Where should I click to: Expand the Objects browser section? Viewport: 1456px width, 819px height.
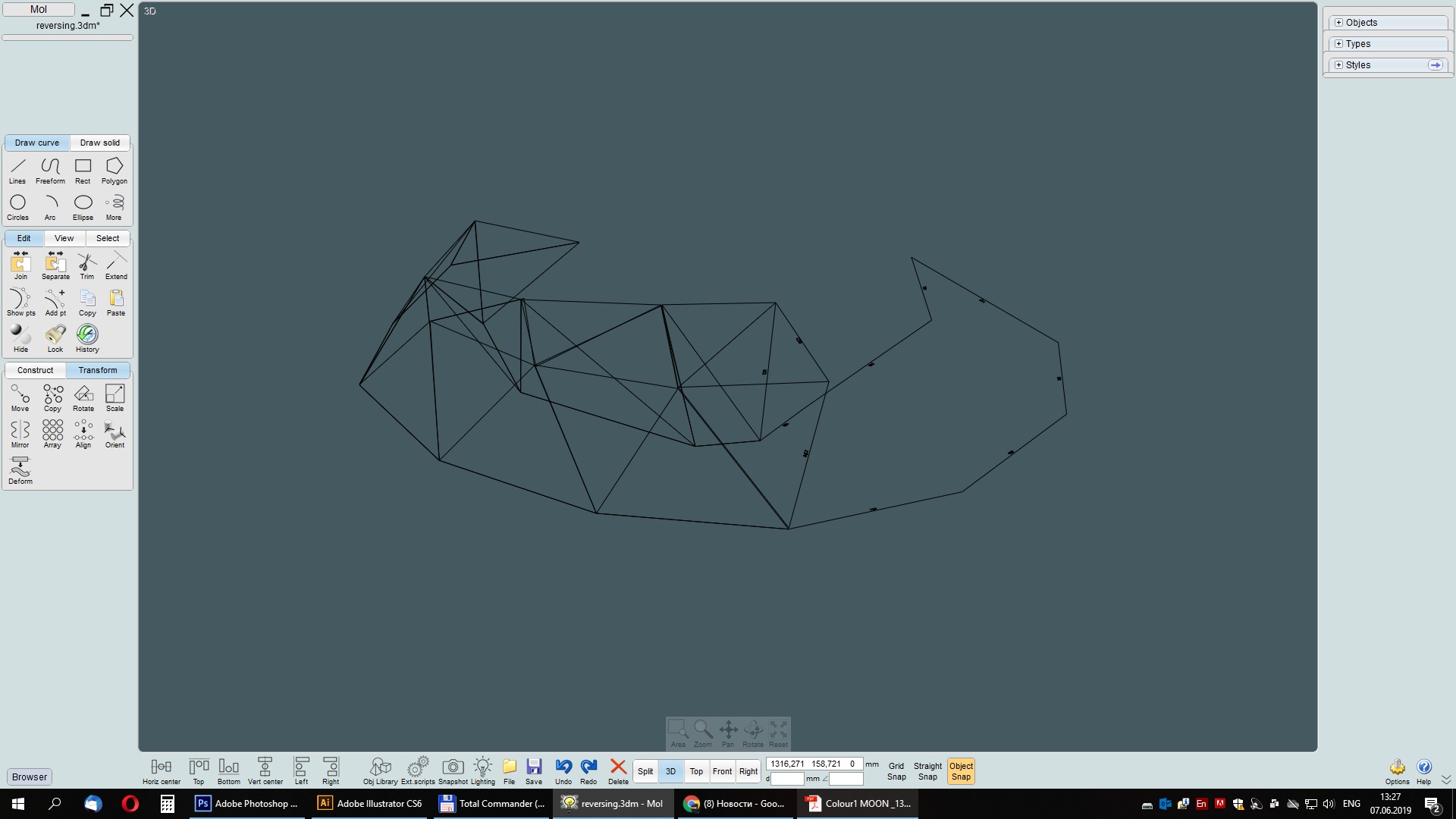tap(1338, 23)
